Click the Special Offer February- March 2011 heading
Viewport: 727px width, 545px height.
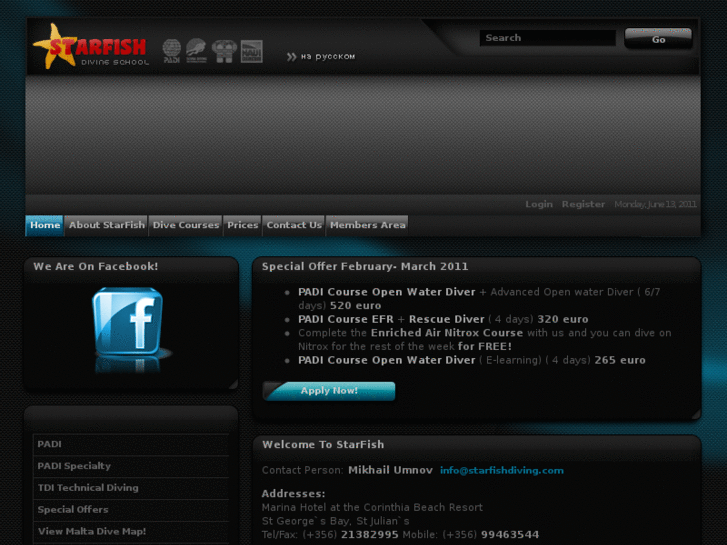tap(365, 266)
